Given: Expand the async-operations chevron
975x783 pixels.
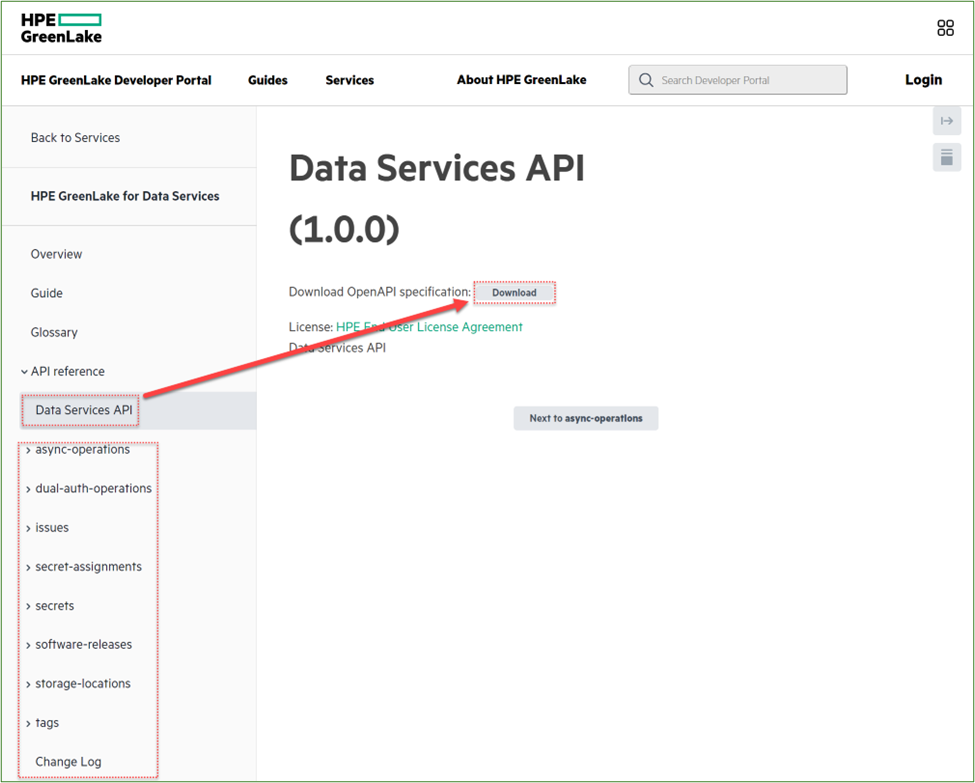Looking at the screenshot, I should 28,450.
